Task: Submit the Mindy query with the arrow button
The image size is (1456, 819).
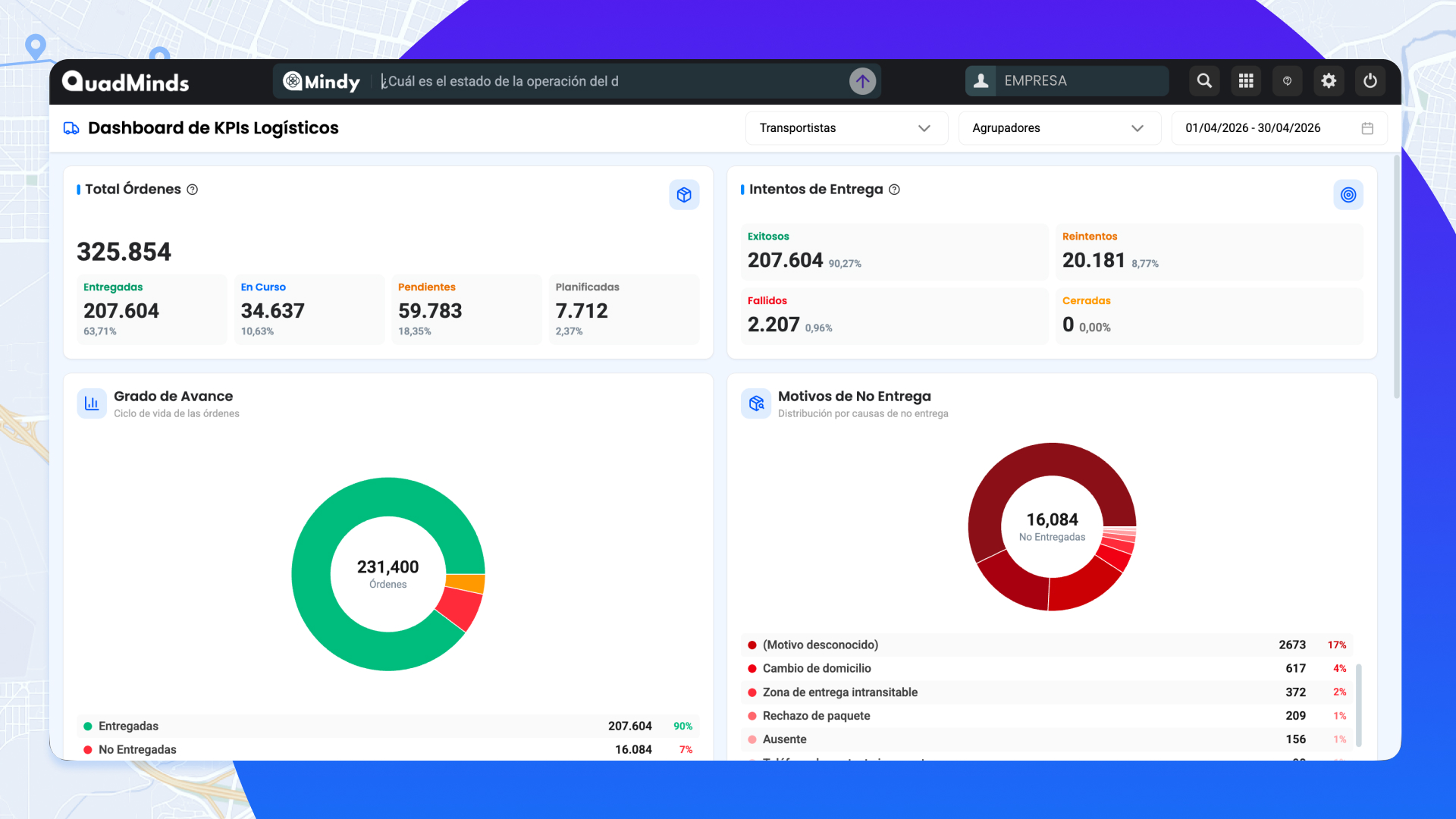Action: pos(862,81)
